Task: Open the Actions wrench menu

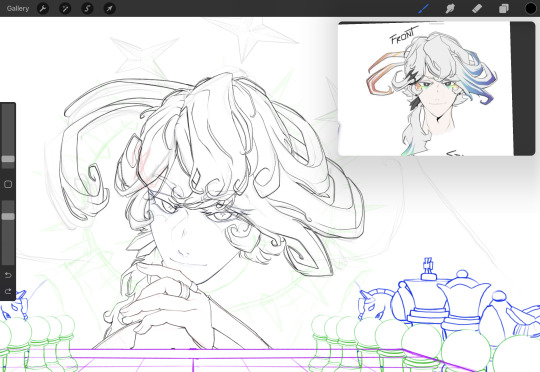Action: click(43, 8)
